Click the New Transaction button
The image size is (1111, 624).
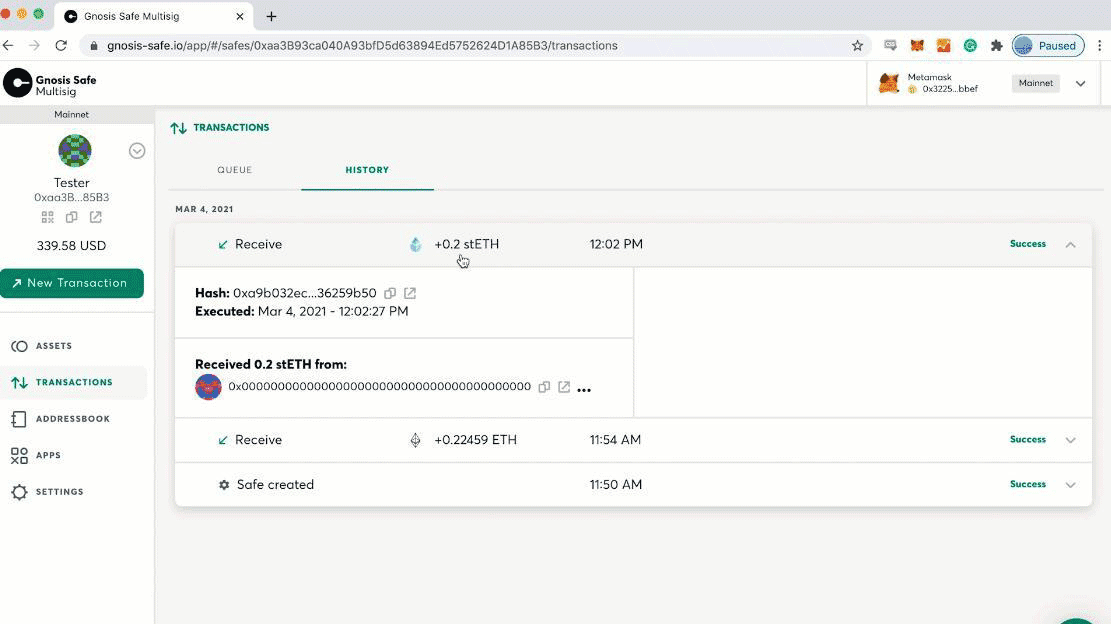click(x=72, y=283)
